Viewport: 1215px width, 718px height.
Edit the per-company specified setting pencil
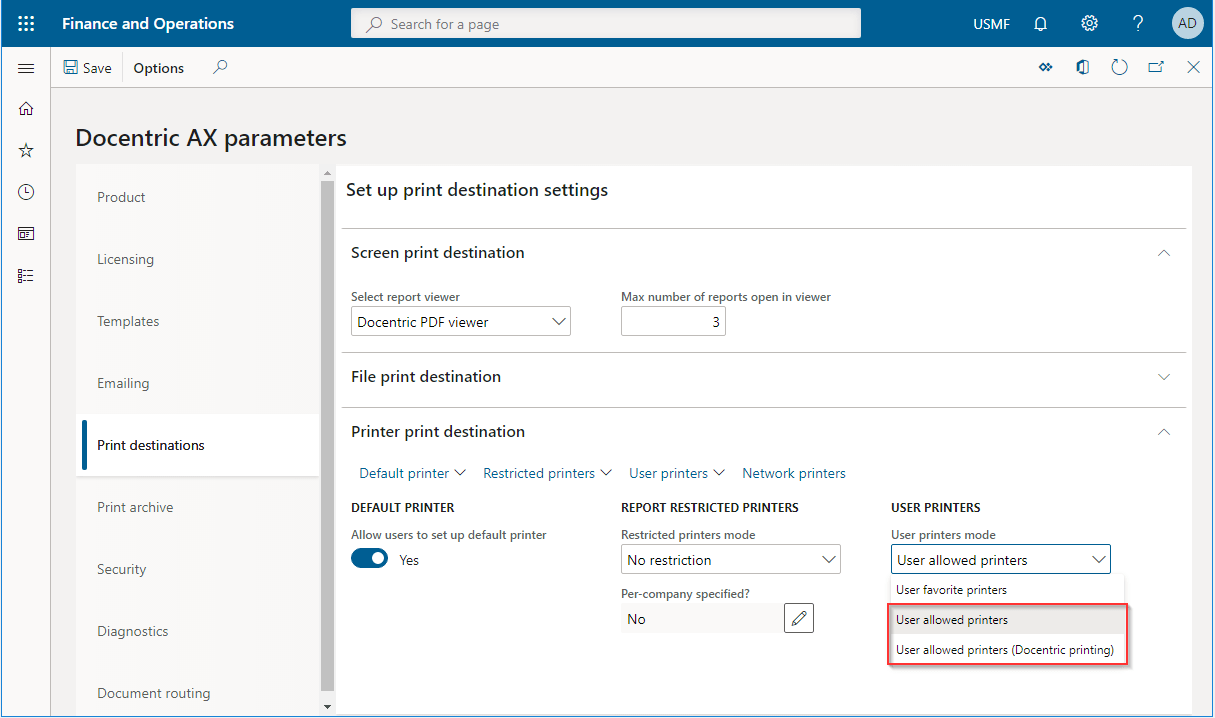click(798, 618)
